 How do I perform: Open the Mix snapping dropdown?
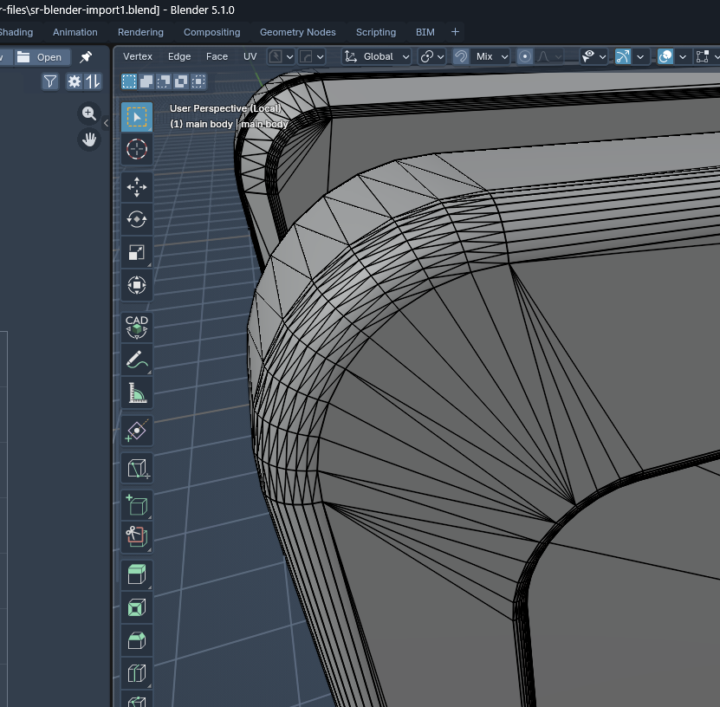click(490, 56)
